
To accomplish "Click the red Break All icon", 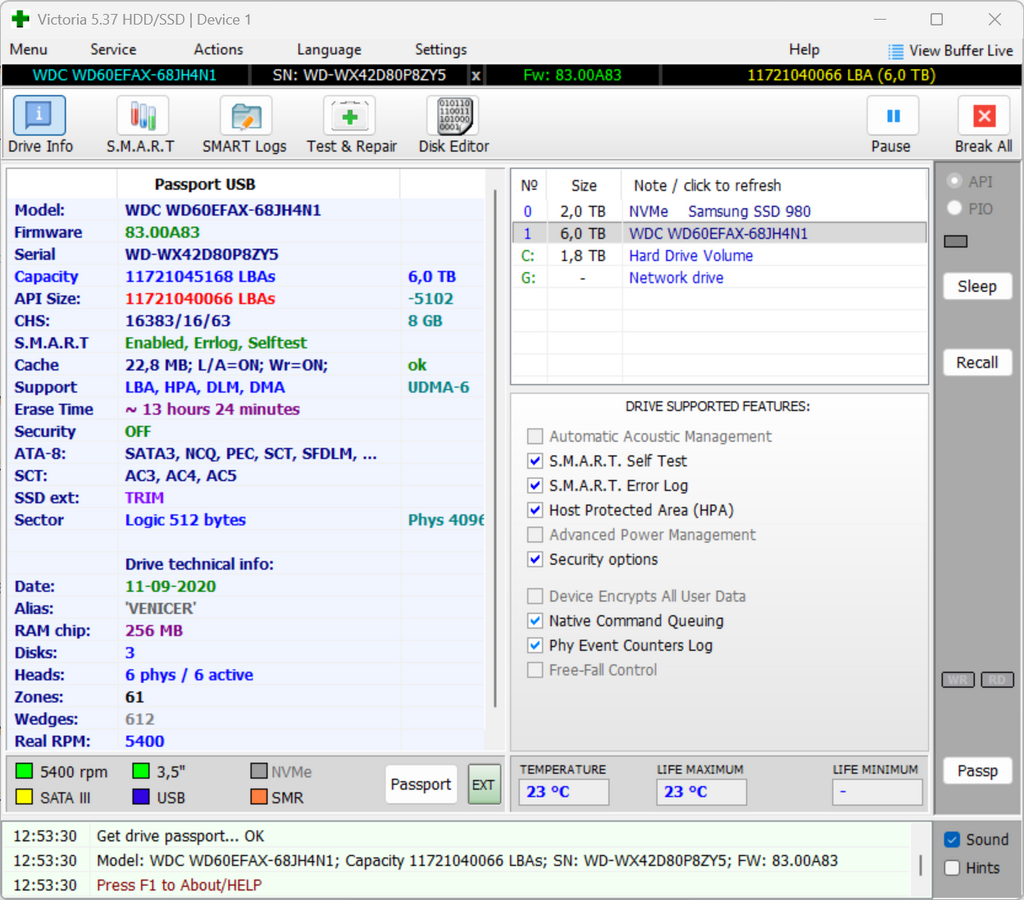I will pos(984,116).
